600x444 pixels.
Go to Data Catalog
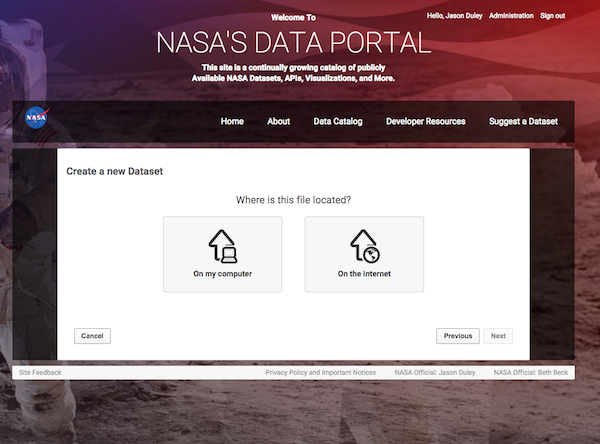click(x=338, y=121)
